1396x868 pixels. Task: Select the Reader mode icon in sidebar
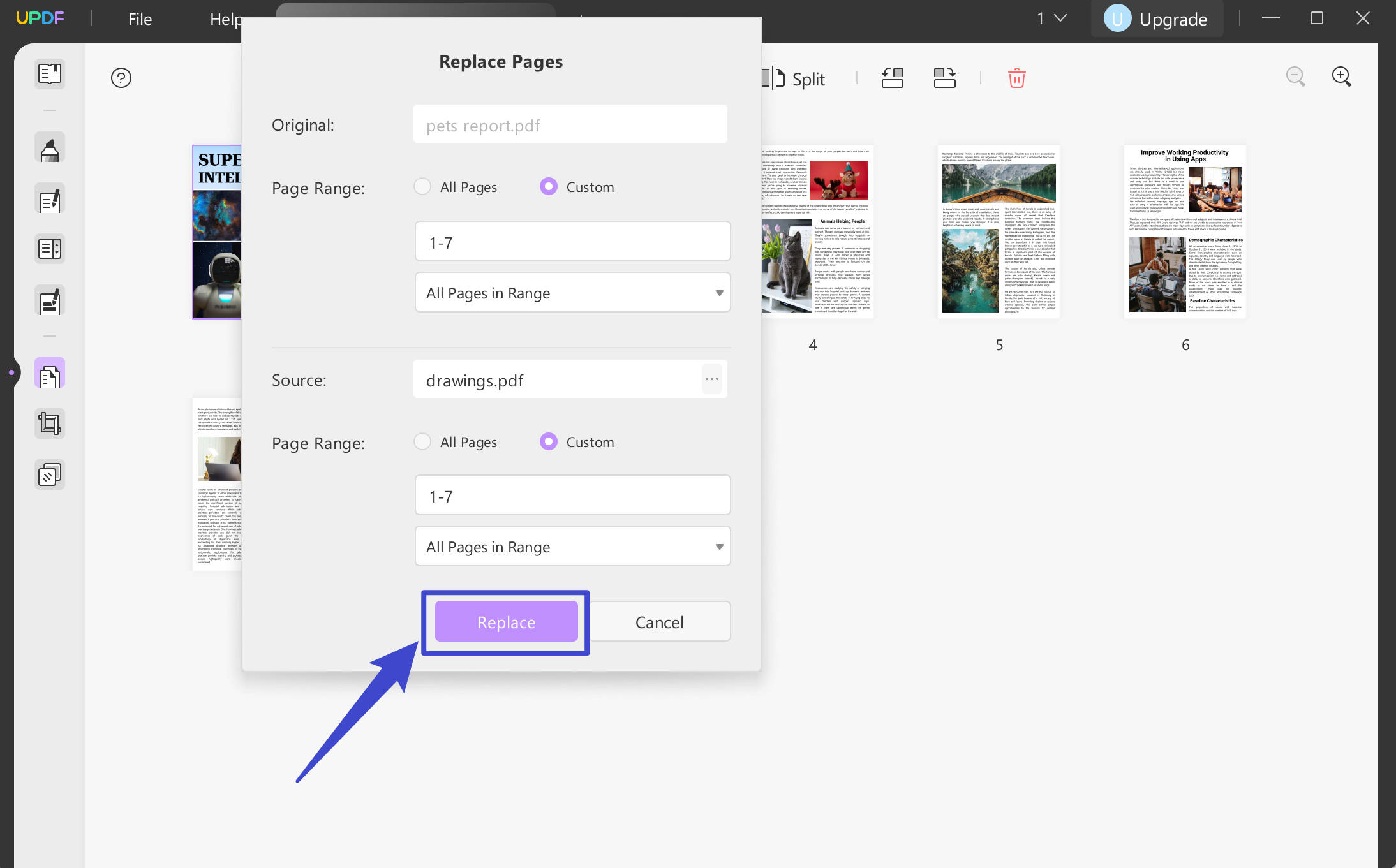49,74
